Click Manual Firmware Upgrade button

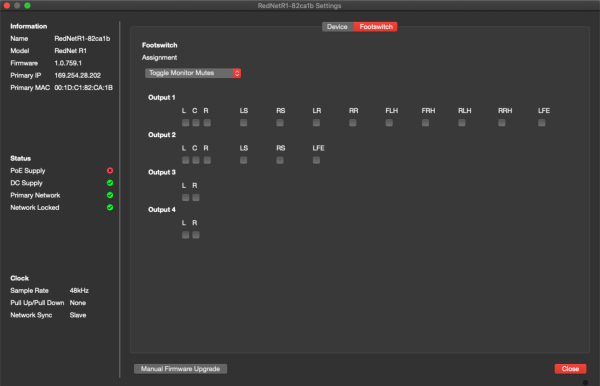pos(180,369)
